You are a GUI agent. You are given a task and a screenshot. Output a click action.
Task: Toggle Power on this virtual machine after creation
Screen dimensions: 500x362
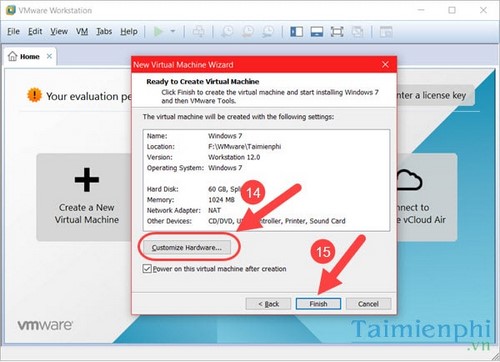click(147, 269)
